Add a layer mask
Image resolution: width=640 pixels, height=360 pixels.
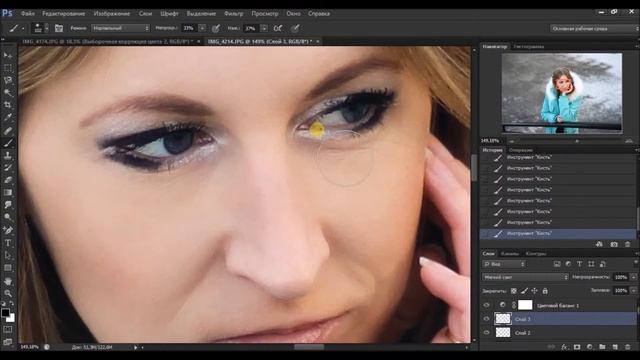click(x=577, y=347)
